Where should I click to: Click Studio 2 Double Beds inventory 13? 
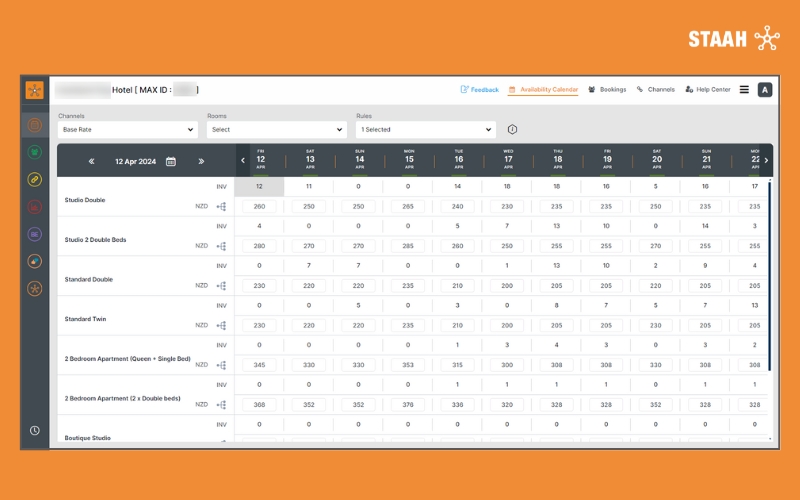coord(556,226)
